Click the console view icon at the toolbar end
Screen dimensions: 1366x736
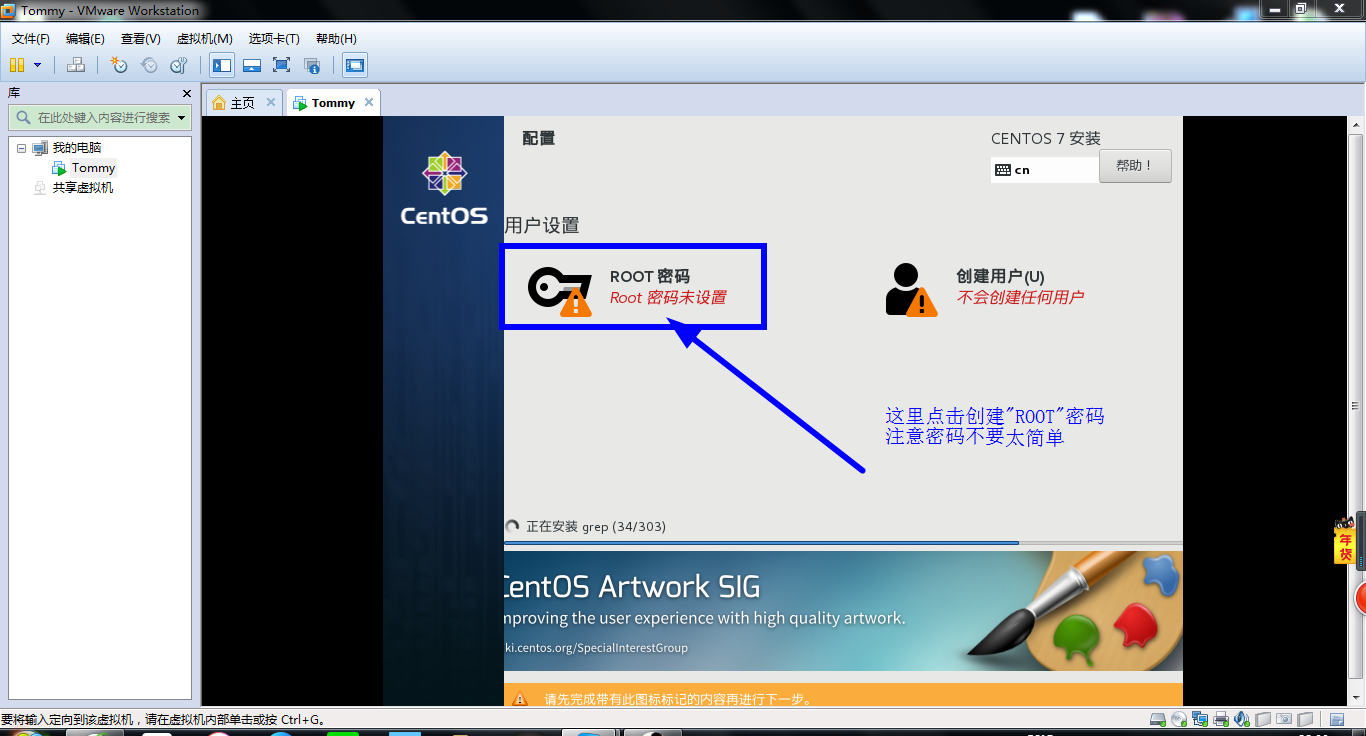(355, 65)
